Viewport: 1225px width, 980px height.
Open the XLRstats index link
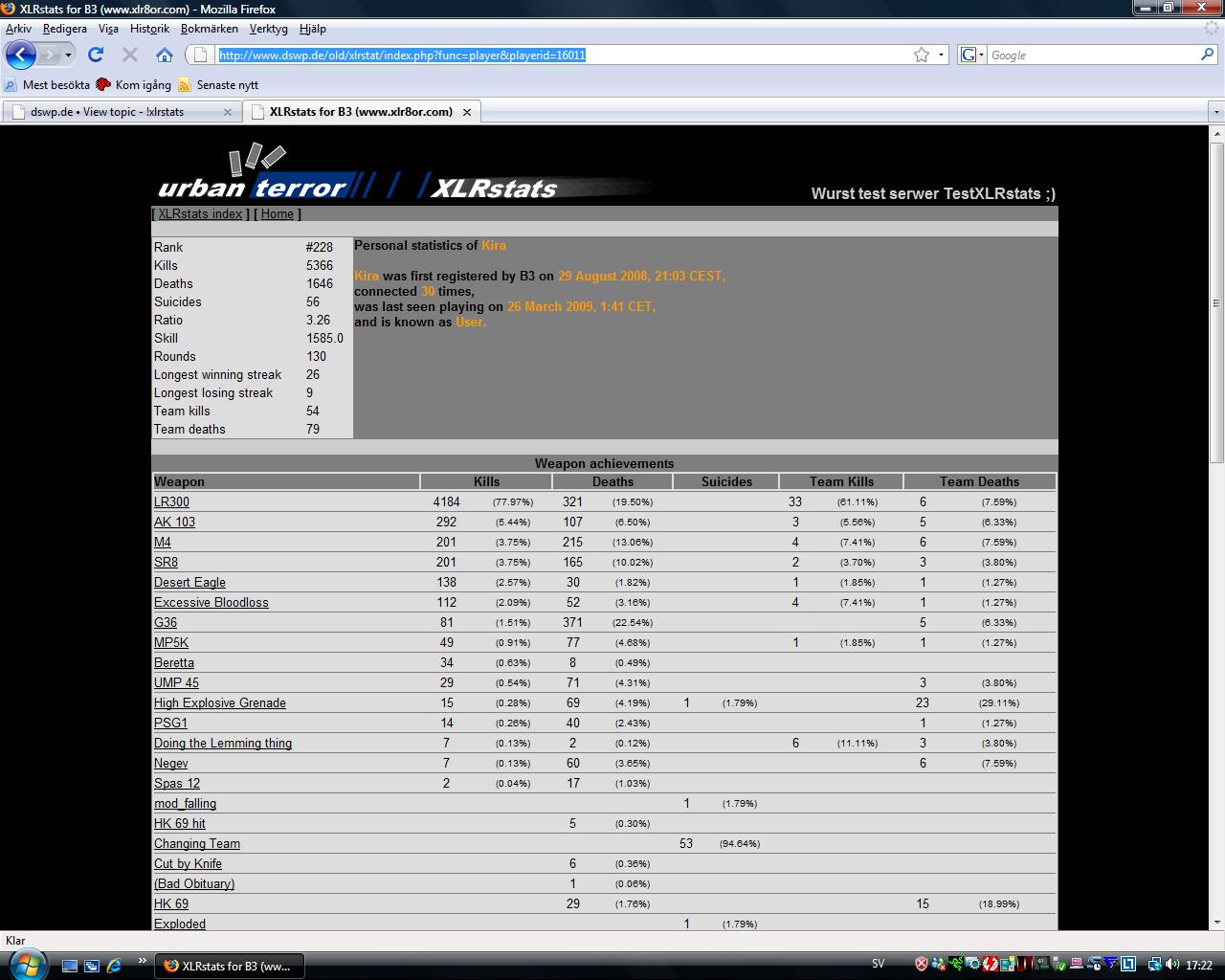click(x=200, y=214)
